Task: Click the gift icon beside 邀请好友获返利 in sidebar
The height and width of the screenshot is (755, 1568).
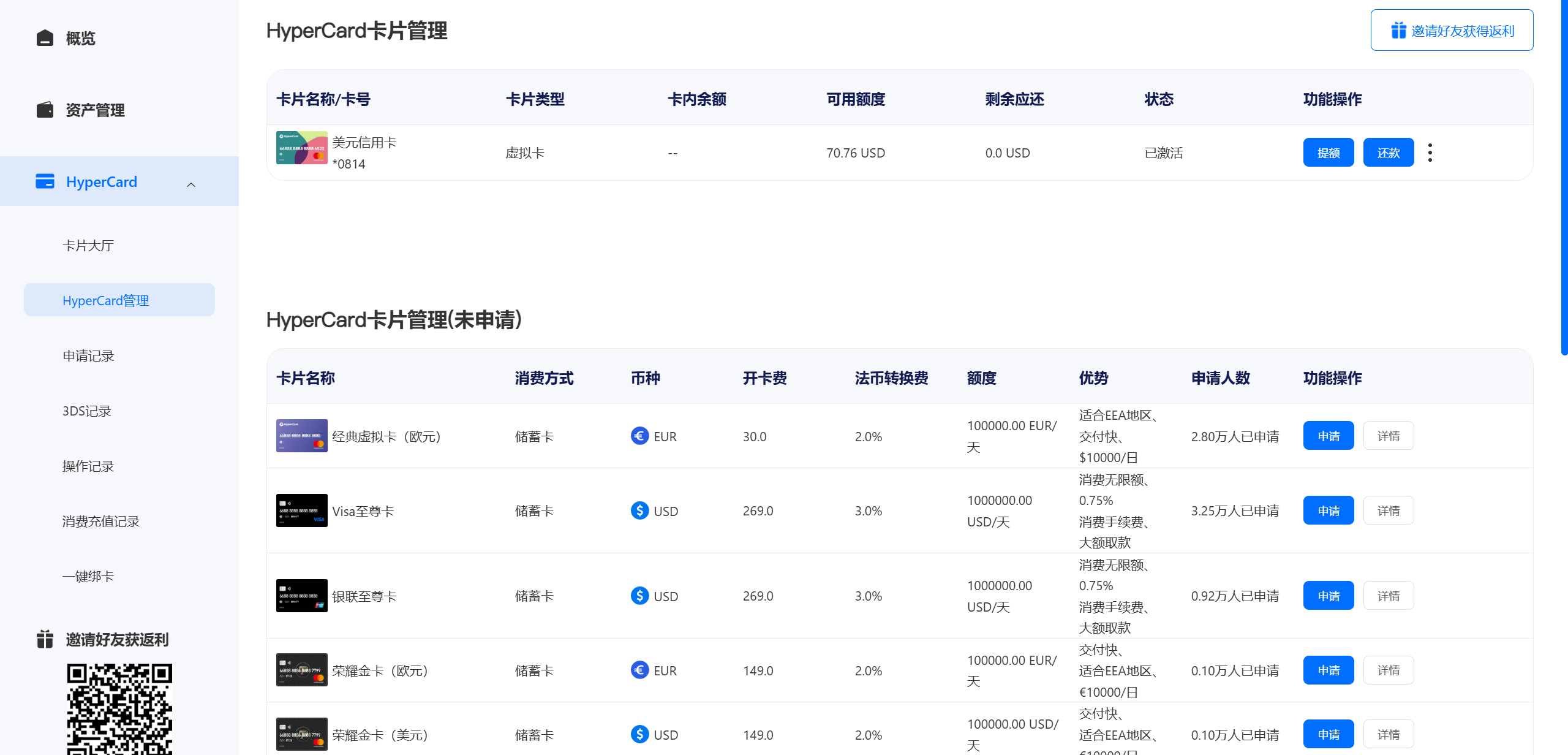Action: (x=45, y=639)
